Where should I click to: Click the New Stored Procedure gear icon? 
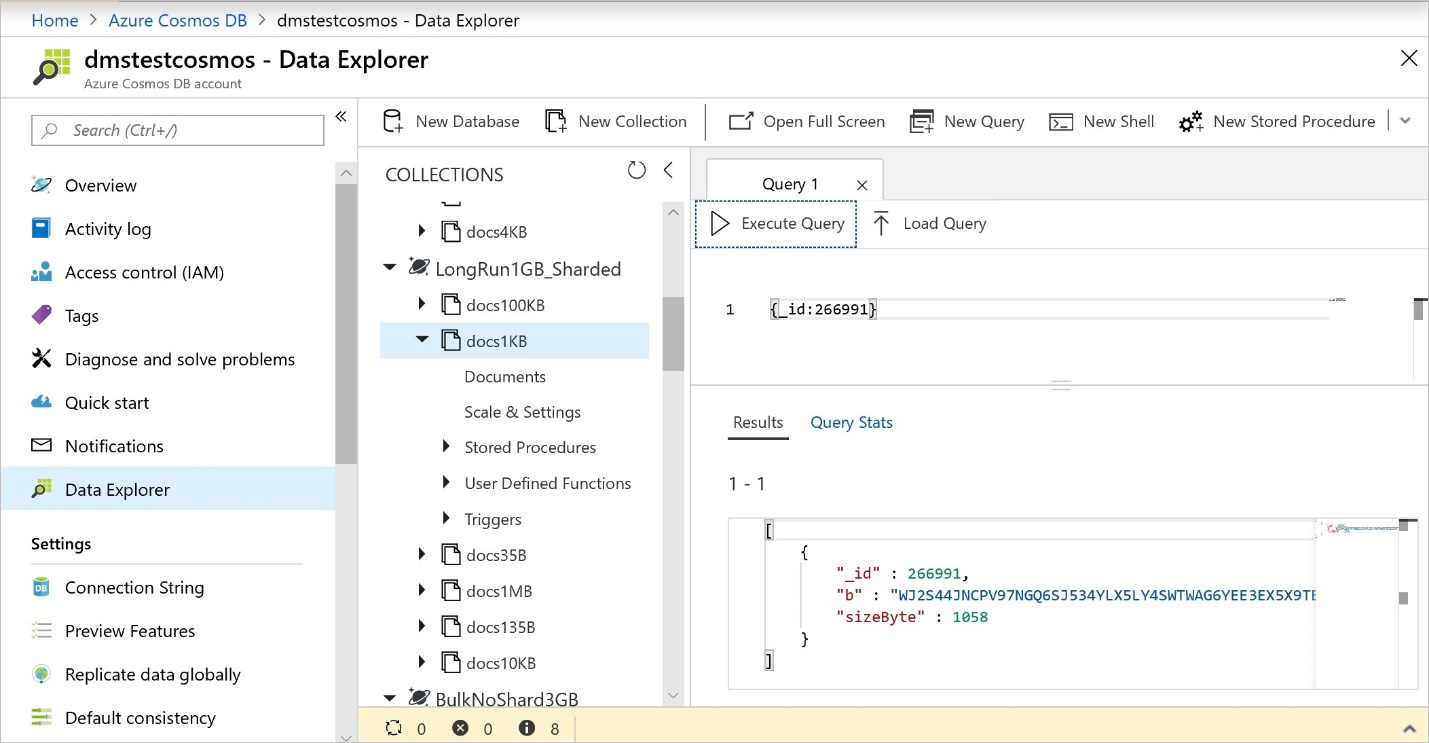1191,122
